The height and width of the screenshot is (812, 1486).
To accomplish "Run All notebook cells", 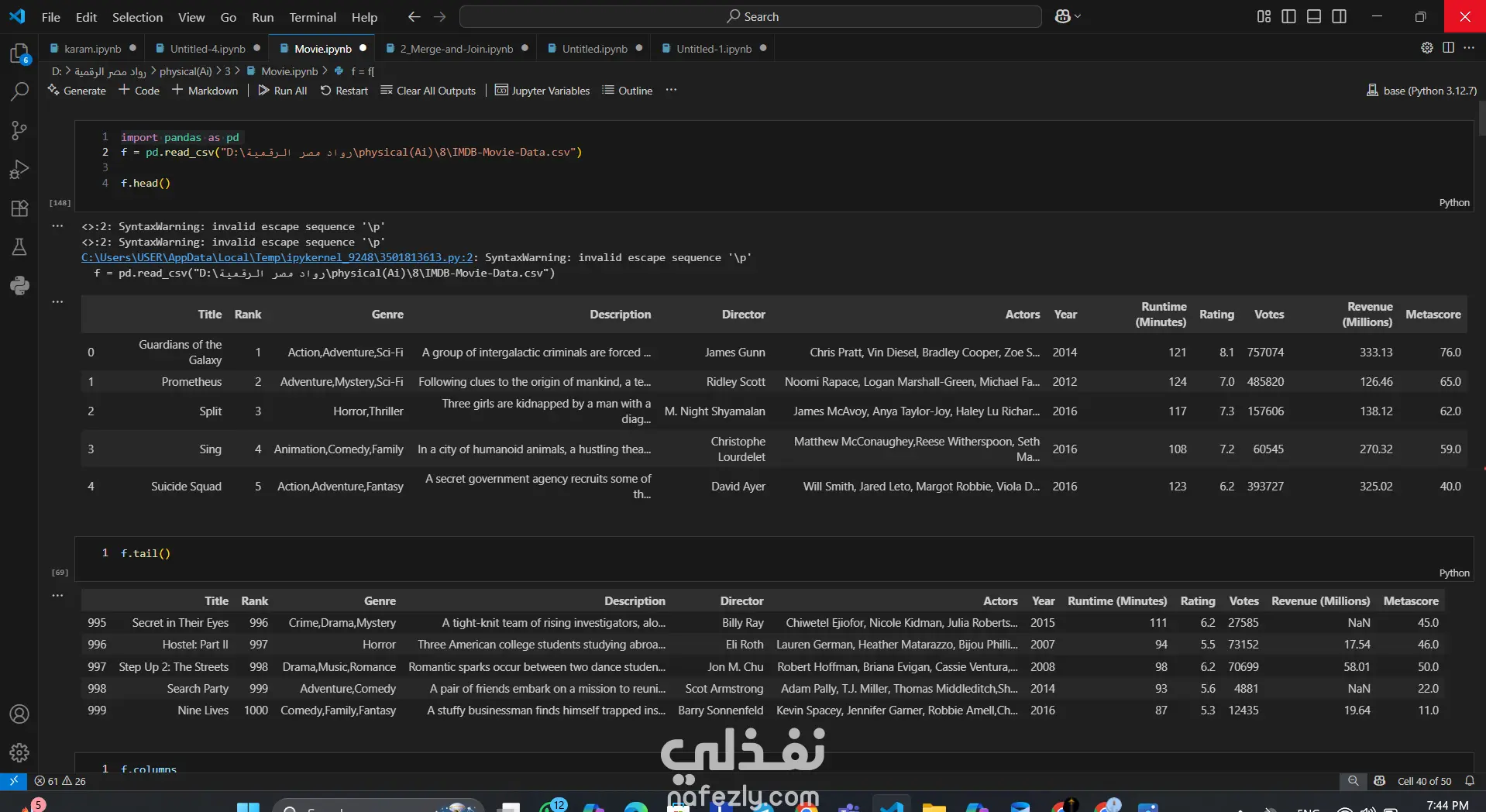I will click(x=283, y=91).
